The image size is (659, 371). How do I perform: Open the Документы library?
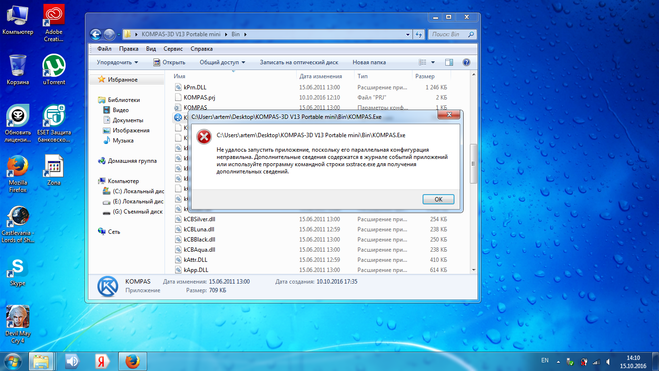coord(123,120)
